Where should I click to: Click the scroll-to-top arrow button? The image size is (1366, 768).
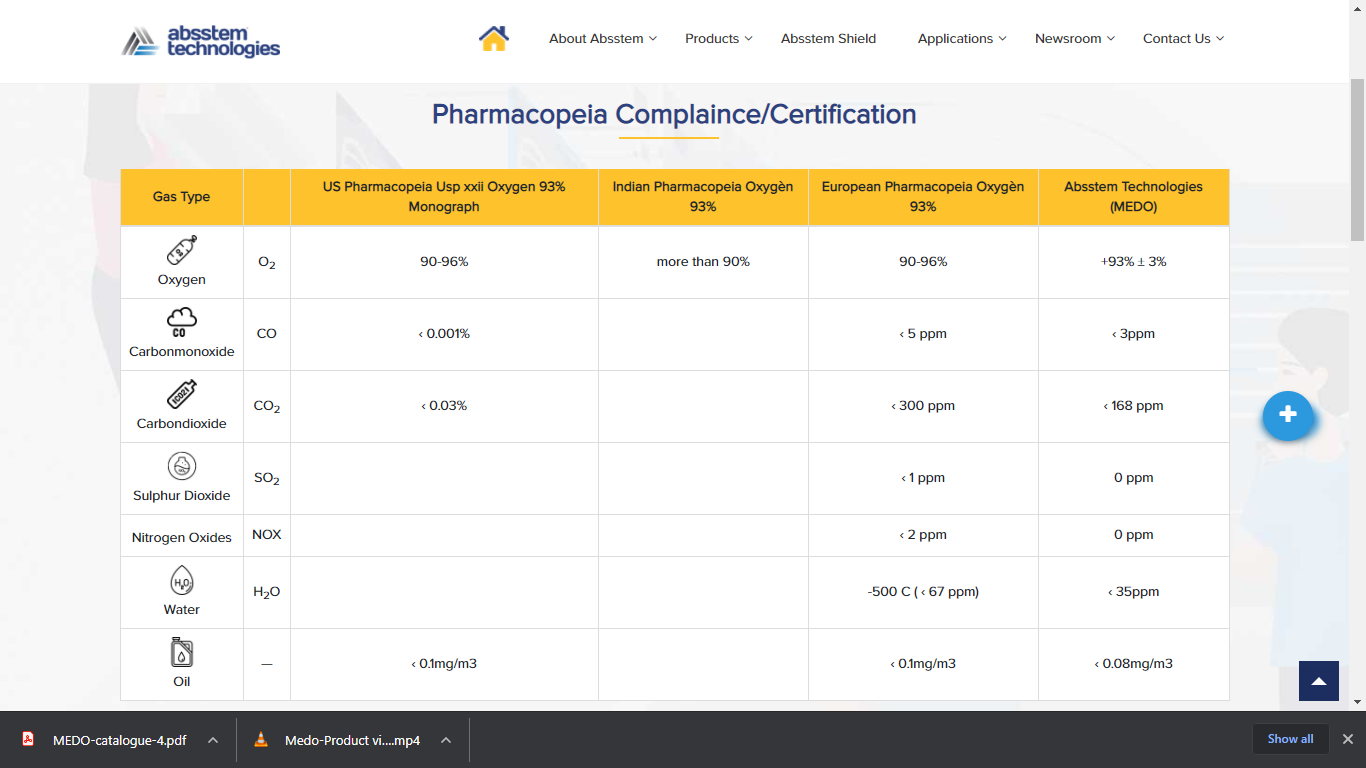tap(1319, 681)
